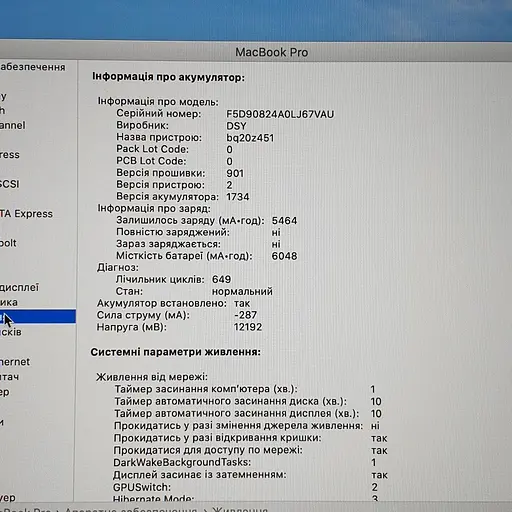
Task: Choose the Ethernet sidebar entry ending in "hernet"
Action: pos(15,362)
